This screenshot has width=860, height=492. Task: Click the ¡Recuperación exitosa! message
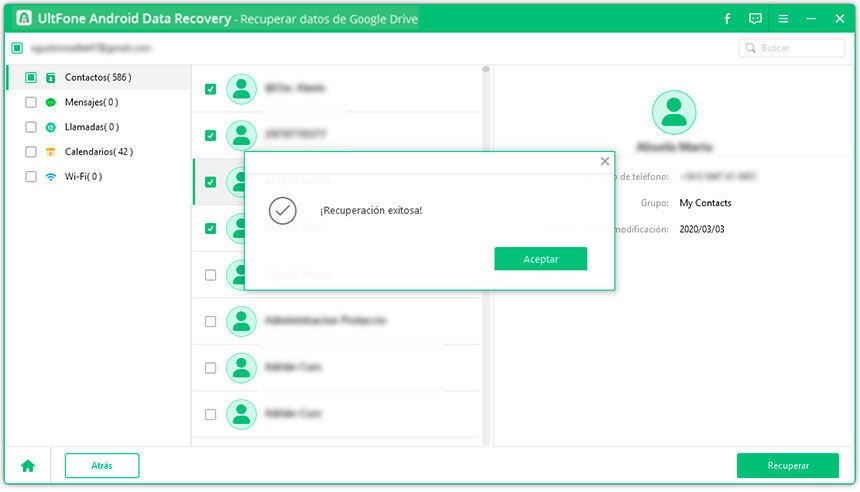[371, 211]
